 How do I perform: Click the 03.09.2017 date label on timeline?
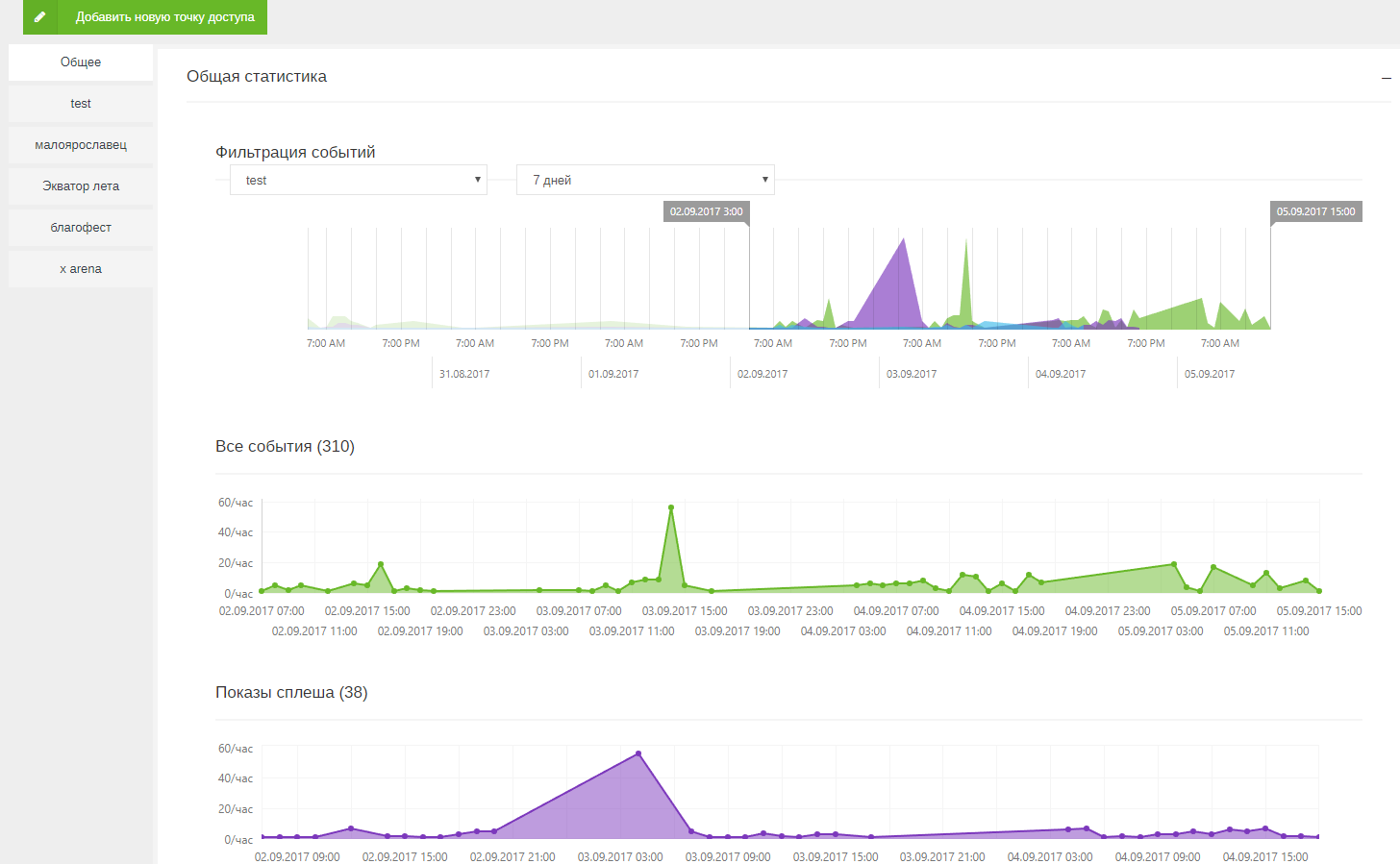click(912, 374)
